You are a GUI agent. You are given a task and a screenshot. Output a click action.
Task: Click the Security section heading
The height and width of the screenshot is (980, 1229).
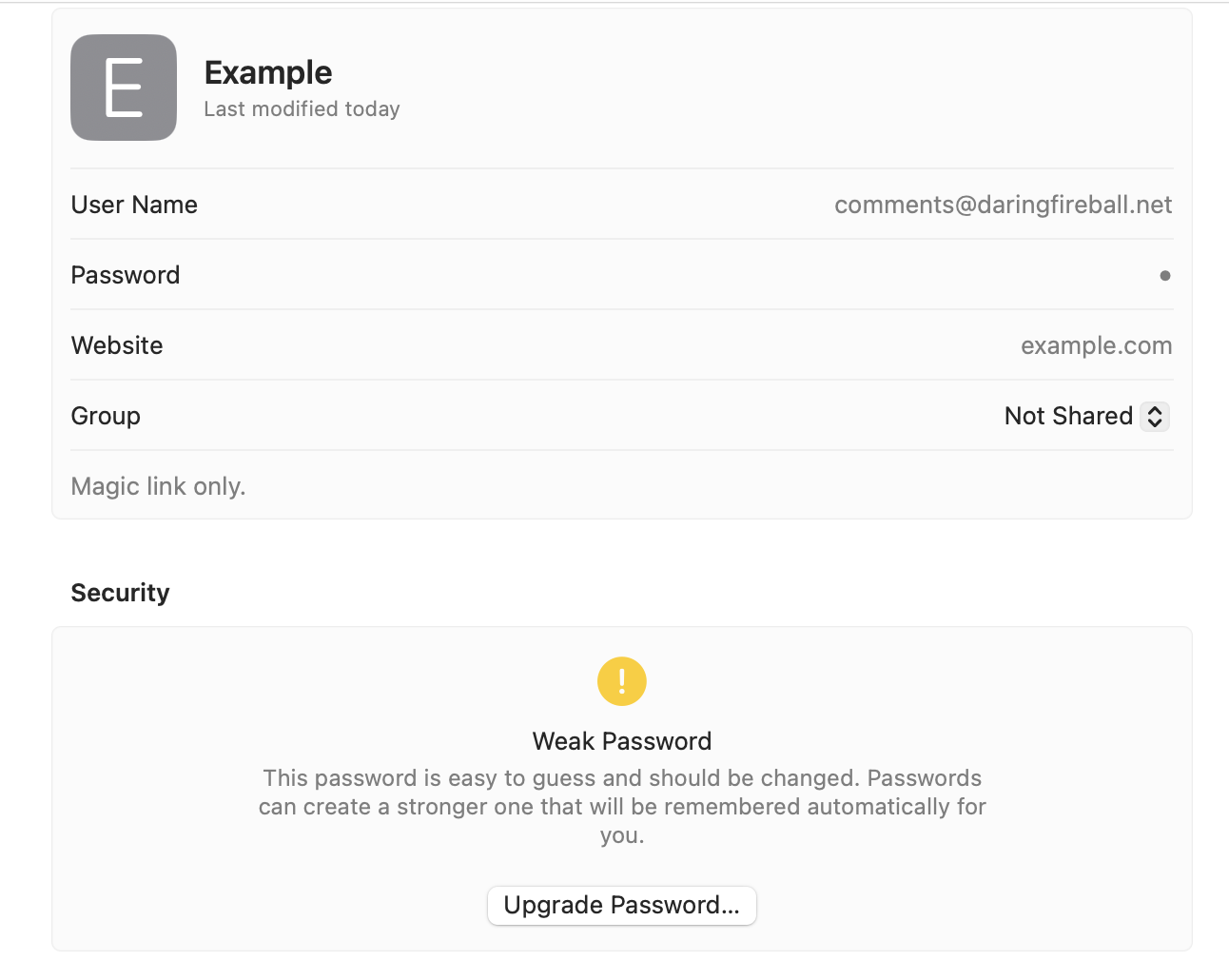[x=120, y=593]
